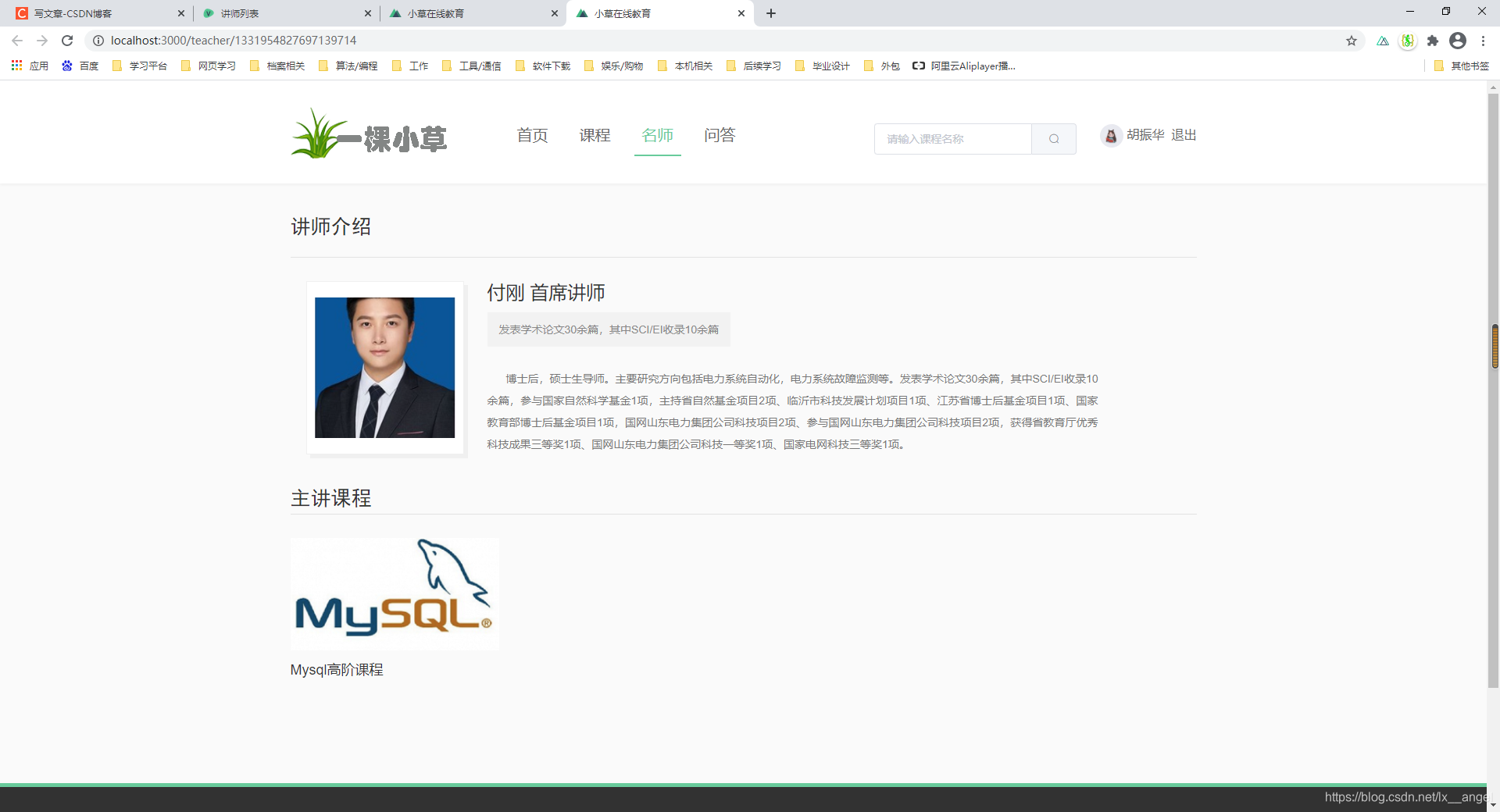
Task: Click the site information icon in address bar
Action: [98, 41]
